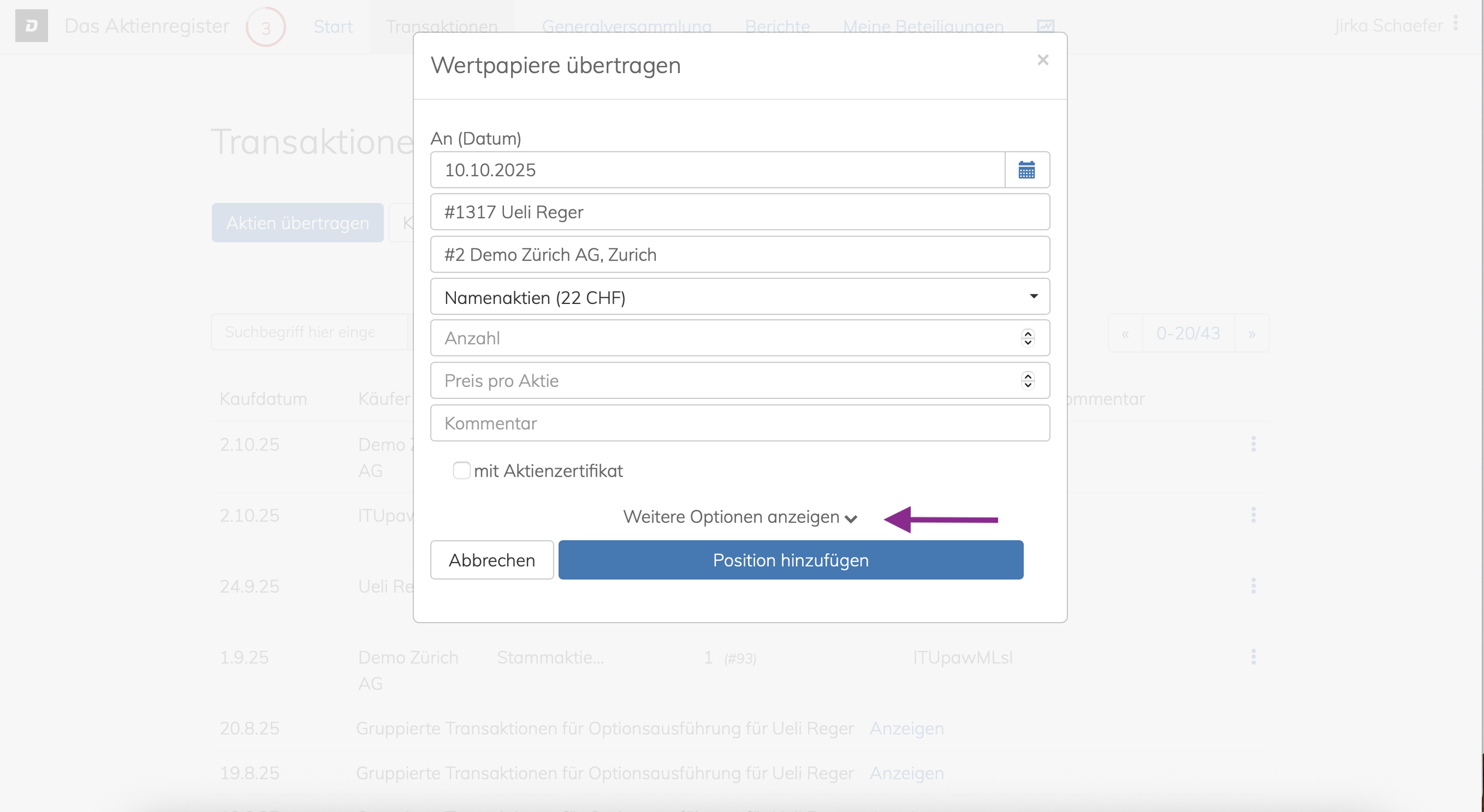
Task: Click Anzeigen link for 20.8.25 grouped transactions
Action: tap(906, 728)
